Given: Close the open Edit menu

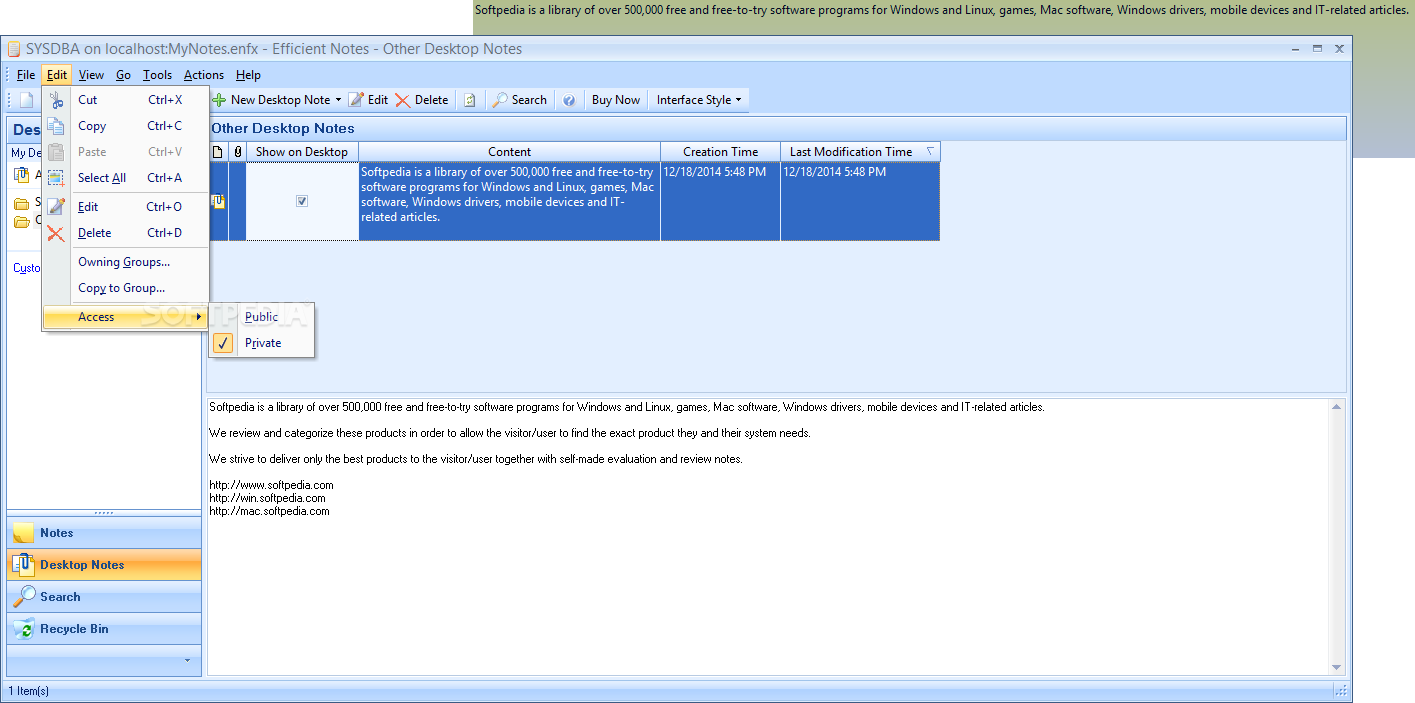Looking at the screenshot, I should 57,75.
